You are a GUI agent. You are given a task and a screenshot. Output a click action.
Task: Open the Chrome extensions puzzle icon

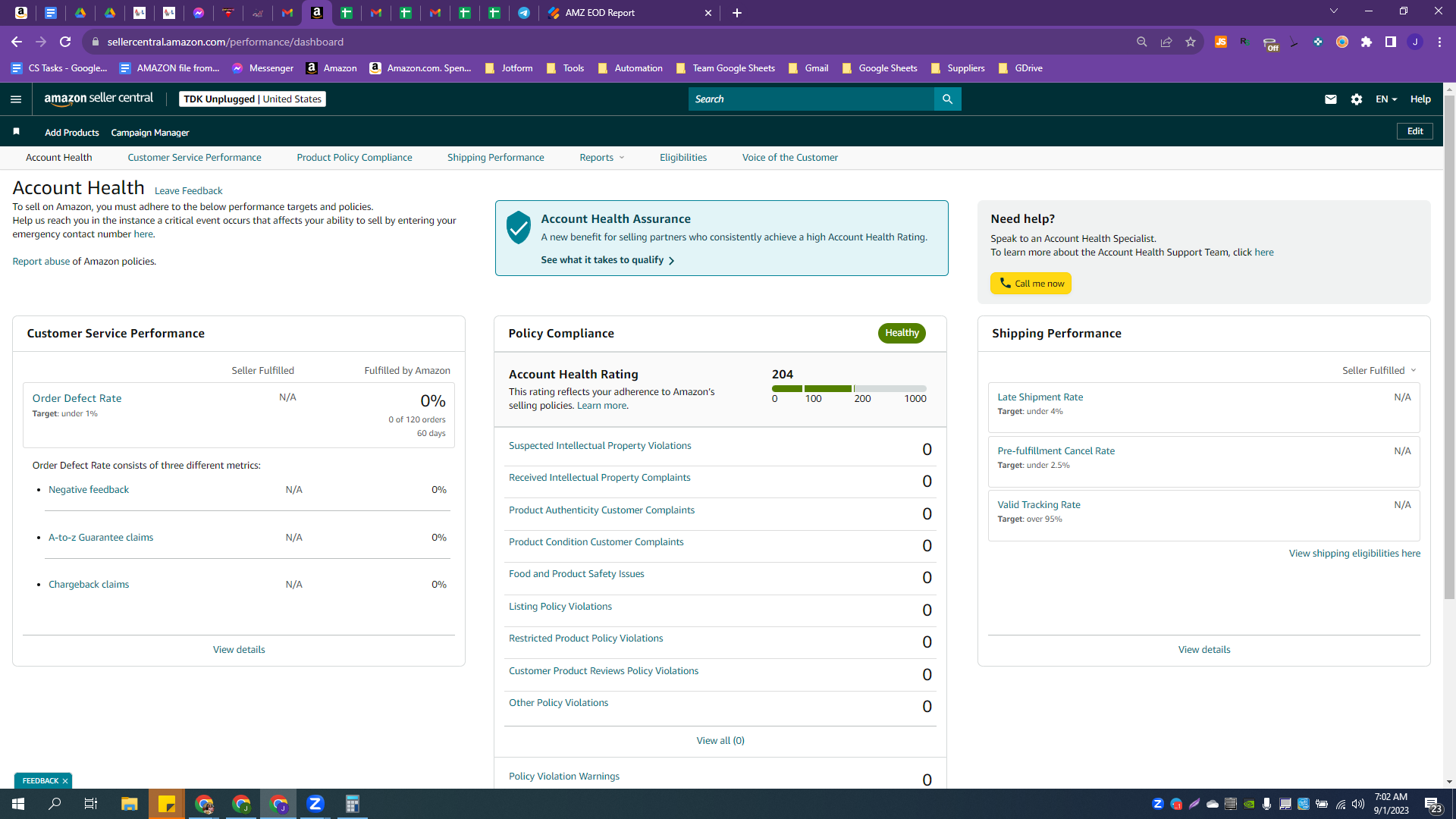1367,42
